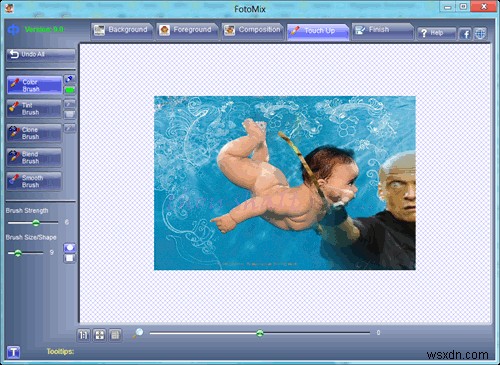Select the square brush shape
Image resolution: width=500 pixels, height=365 pixels.
point(70,258)
